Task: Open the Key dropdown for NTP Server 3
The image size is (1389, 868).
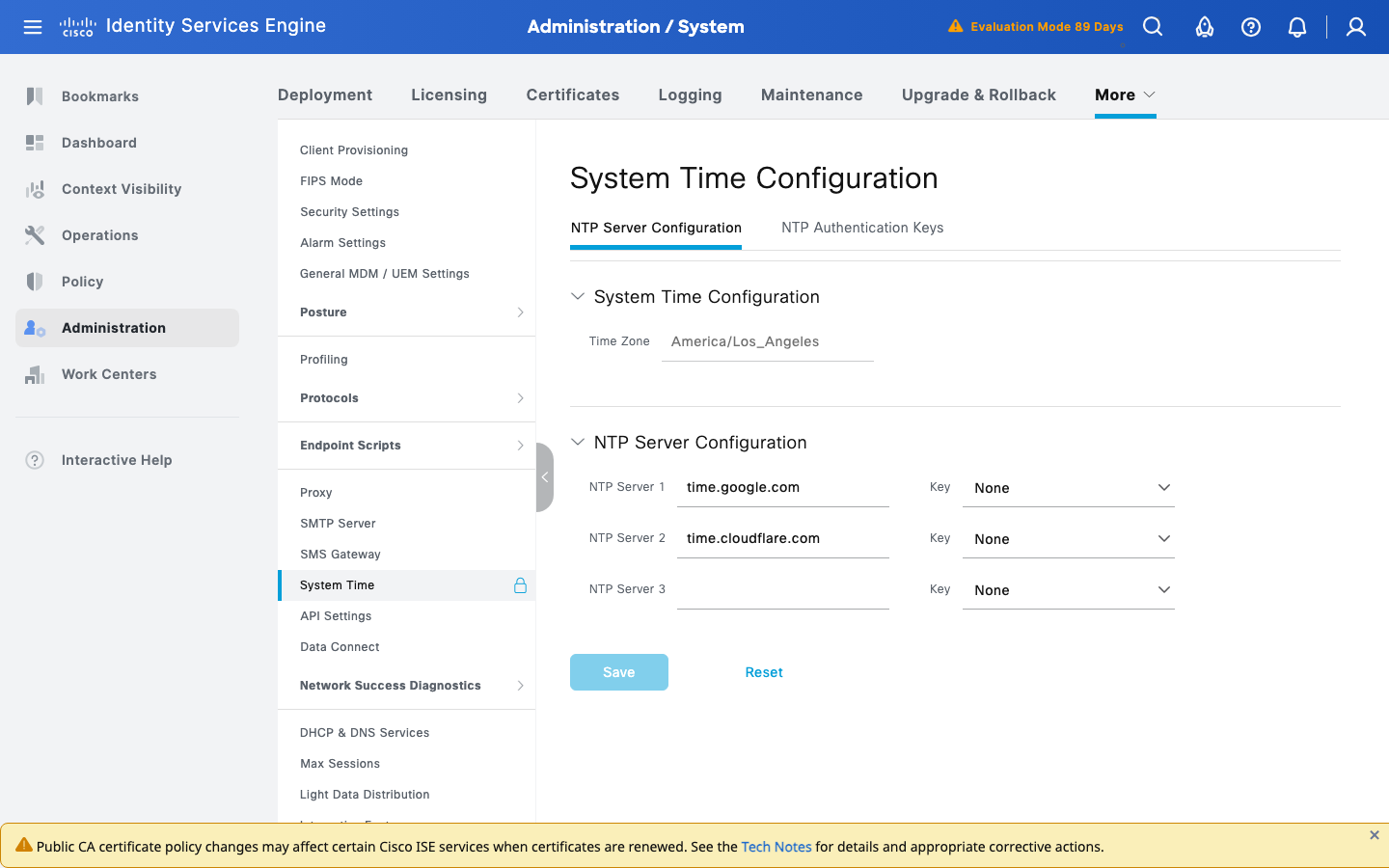Action: tap(1069, 590)
